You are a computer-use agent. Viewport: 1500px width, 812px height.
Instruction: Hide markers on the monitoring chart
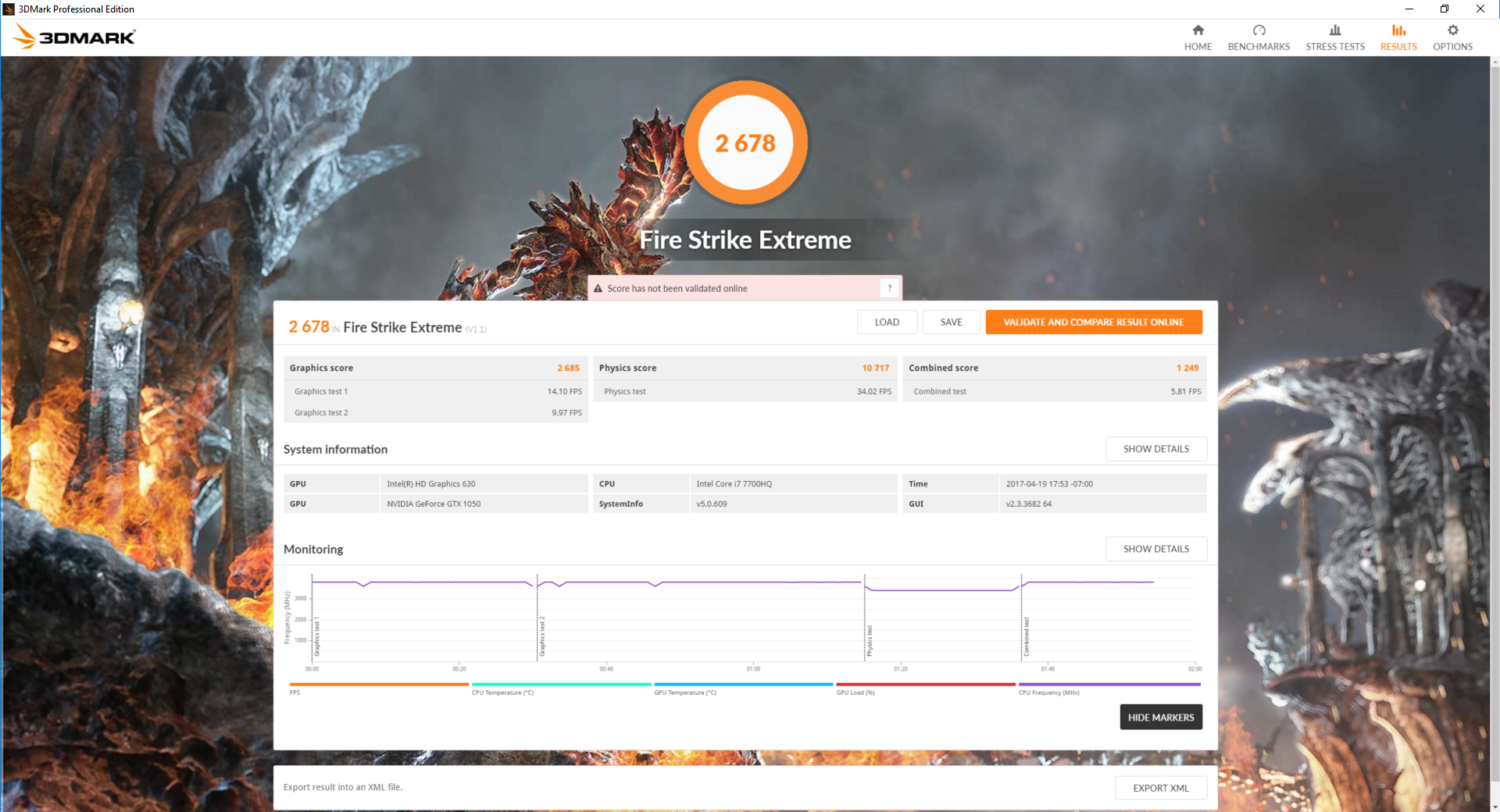tap(1161, 718)
